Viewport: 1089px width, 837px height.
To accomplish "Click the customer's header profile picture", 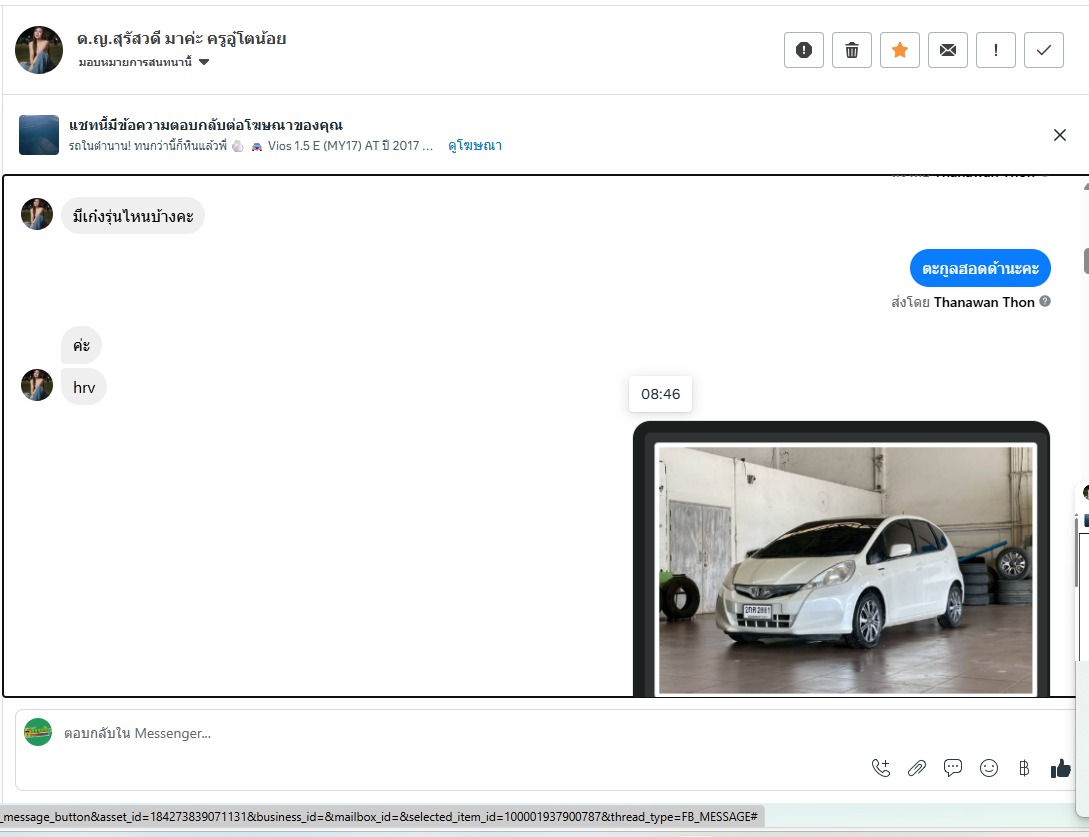I will 40,50.
